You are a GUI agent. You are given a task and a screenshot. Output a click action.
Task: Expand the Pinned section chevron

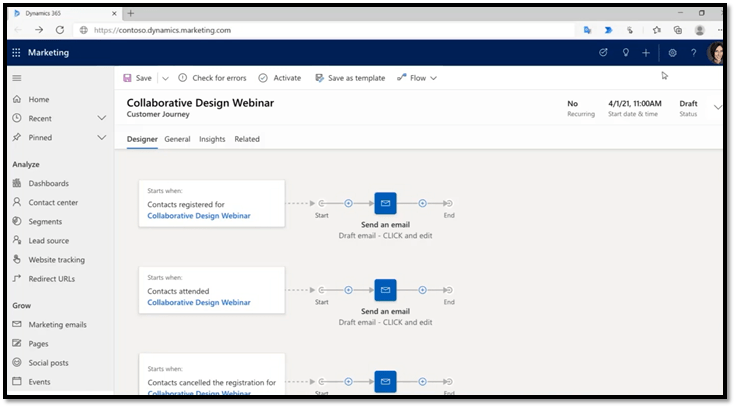point(101,137)
